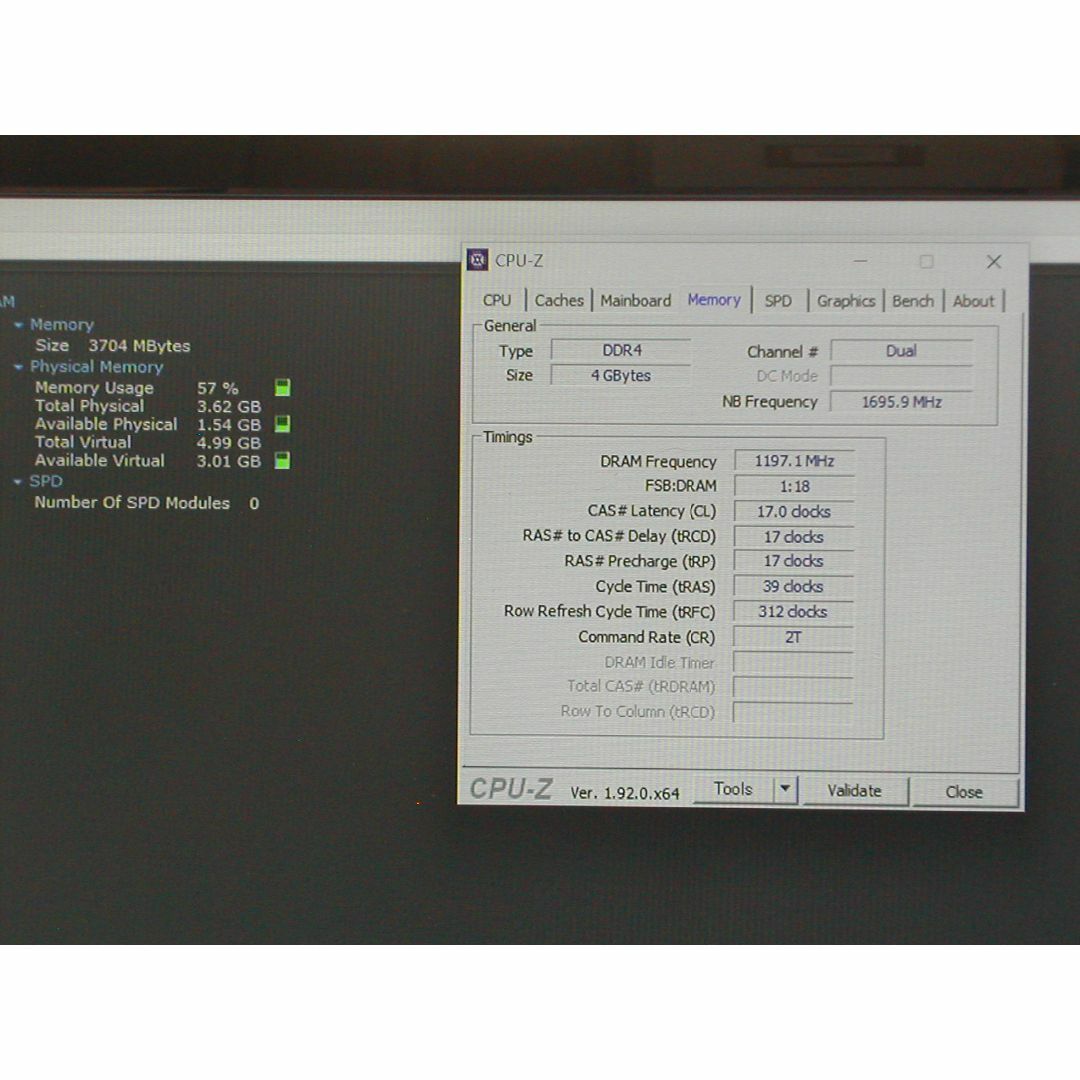The image size is (1080, 1080).
Task: Select the 'Size 3704 MBytes' row
Action: 113,346
